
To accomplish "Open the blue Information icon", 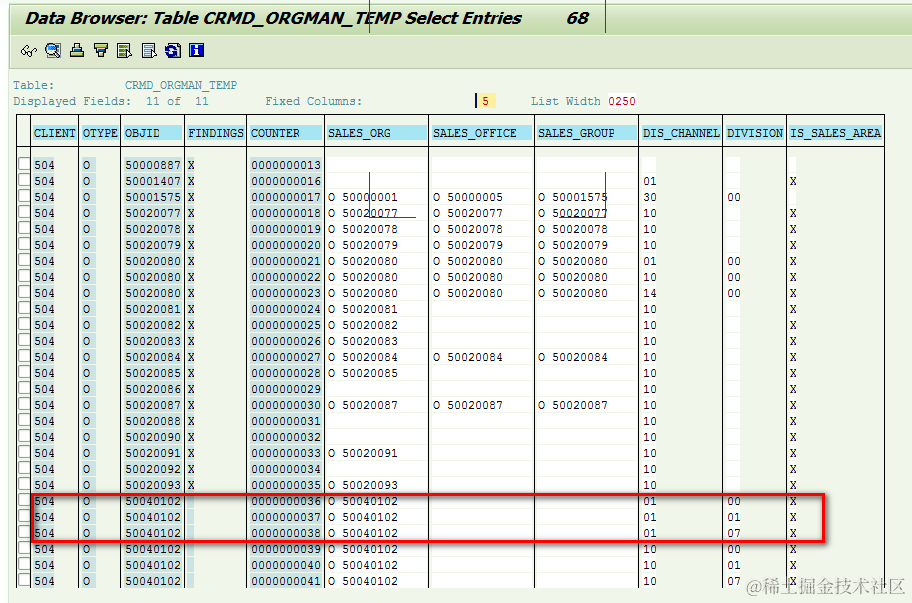I will pos(197,51).
